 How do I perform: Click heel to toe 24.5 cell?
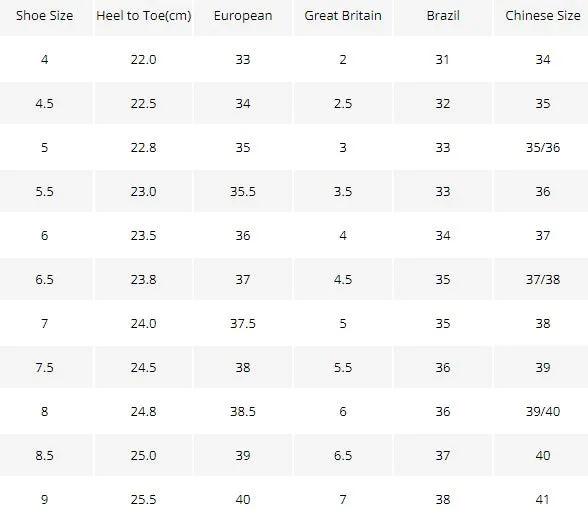pyautogui.click(x=144, y=367)
